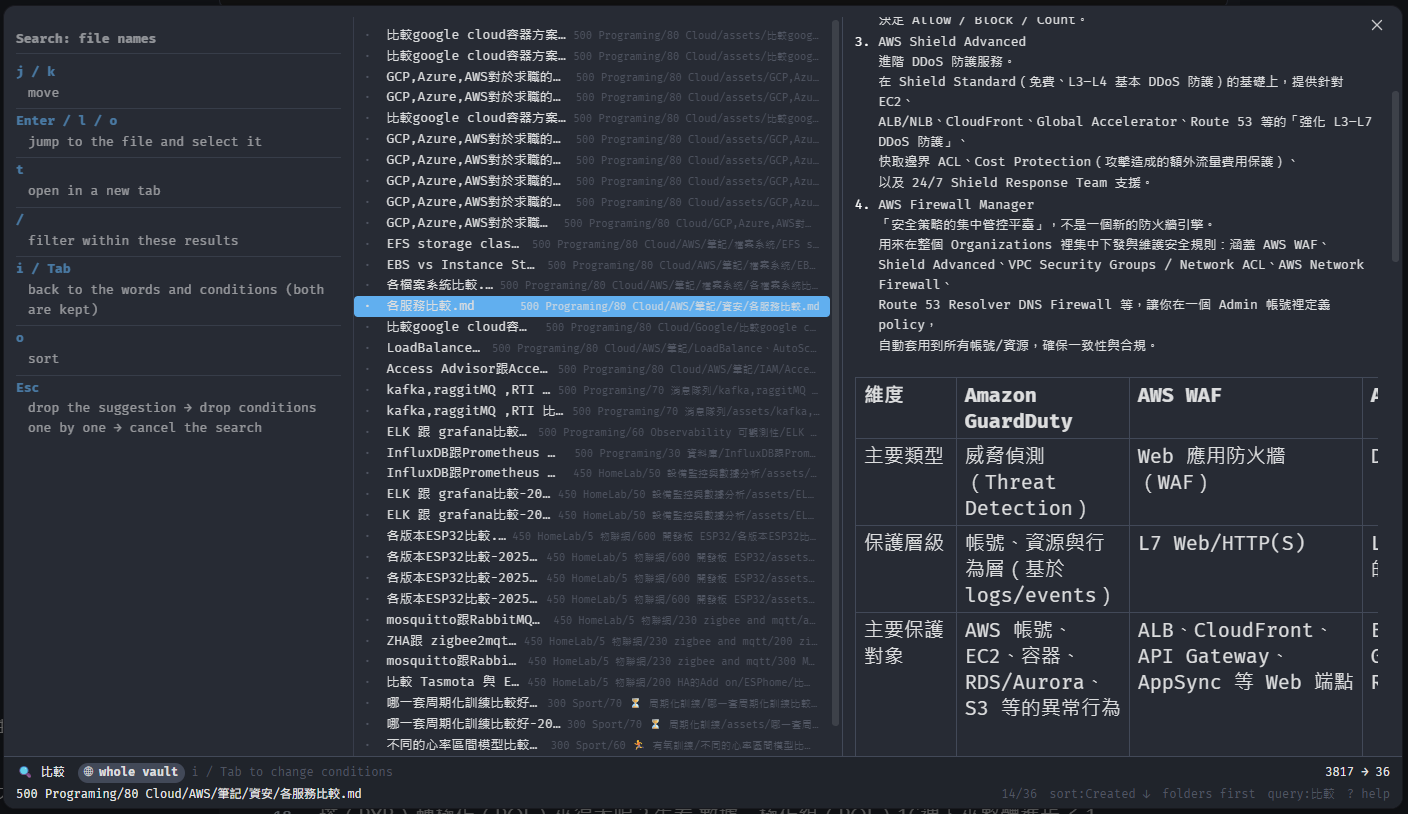The image size is (1408, 814).
Task: Select the result '哪一套周期化訓練比較好…' note
Action: tap(592, 703)
